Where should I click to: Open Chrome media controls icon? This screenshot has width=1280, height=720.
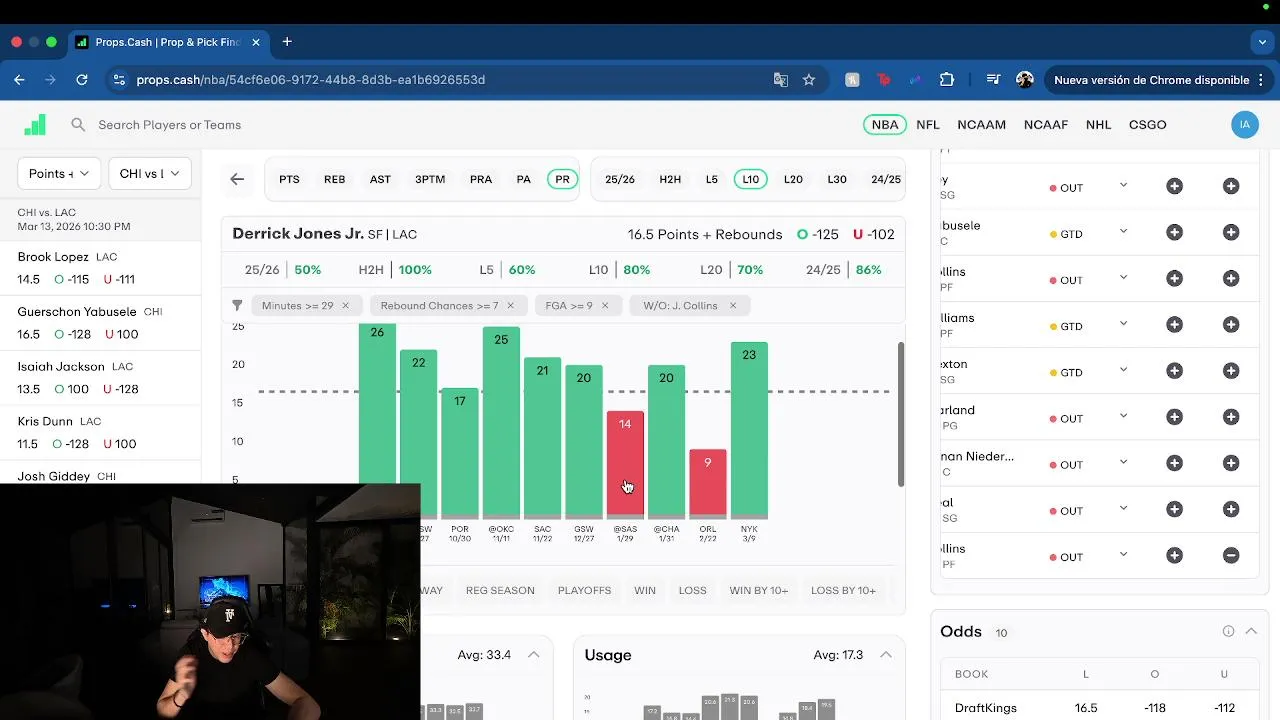tap(993, 80)
